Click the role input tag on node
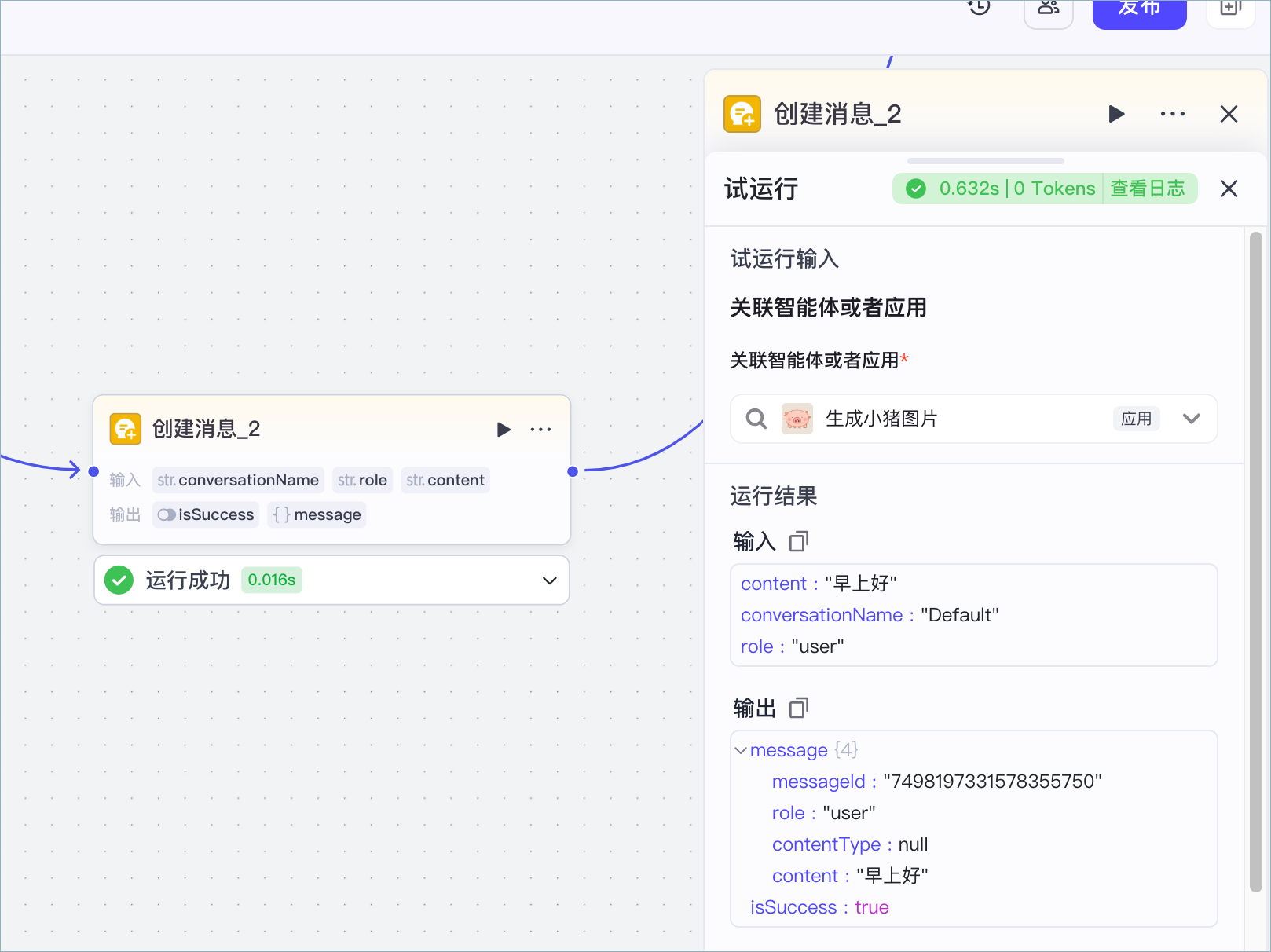1271x952 pixels. 362,480
